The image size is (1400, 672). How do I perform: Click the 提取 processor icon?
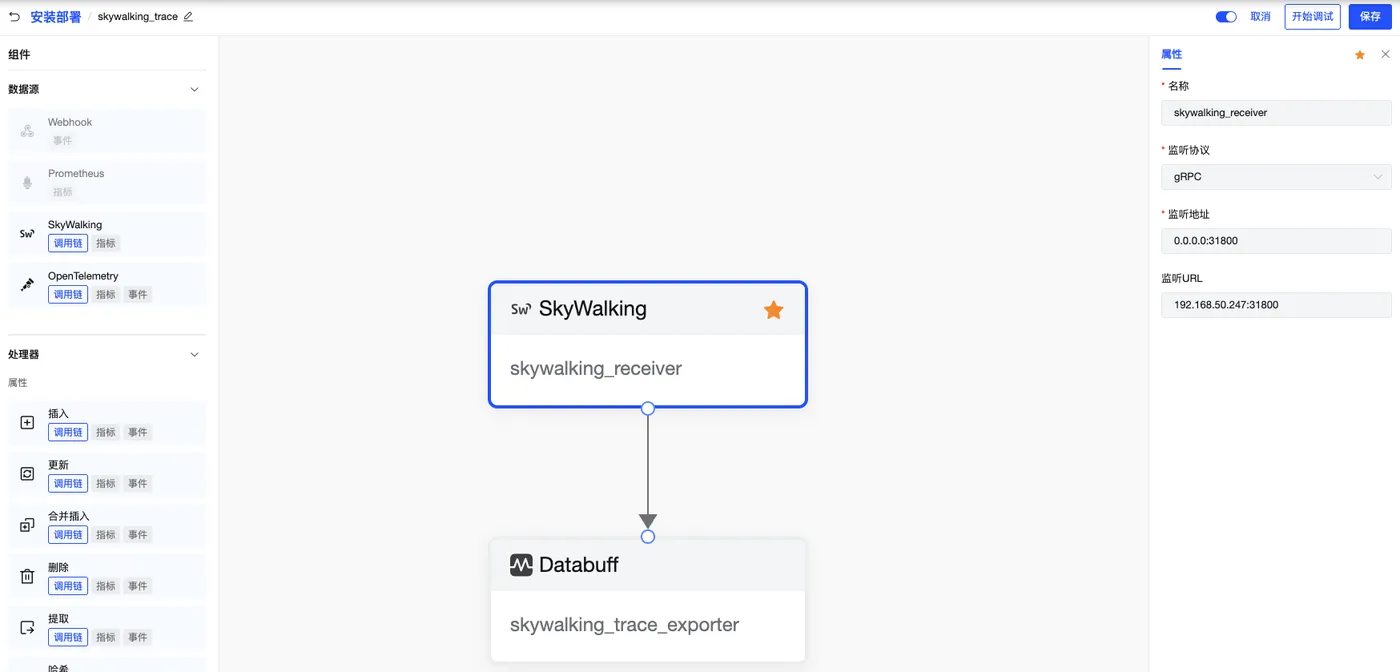(x=27, y=628)
